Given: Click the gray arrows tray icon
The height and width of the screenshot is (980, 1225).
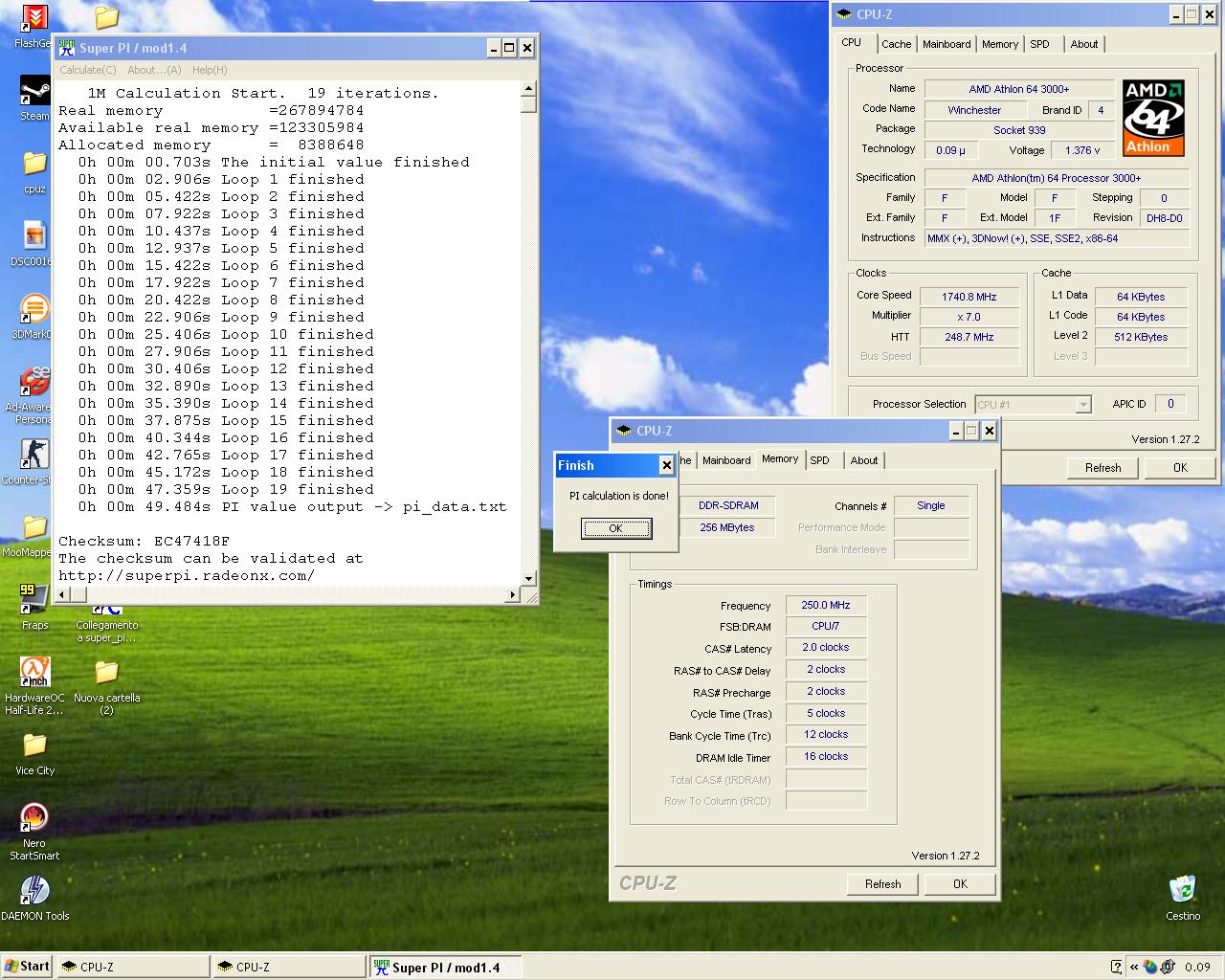Looking at the screenshot, I should coord(1168,967).
